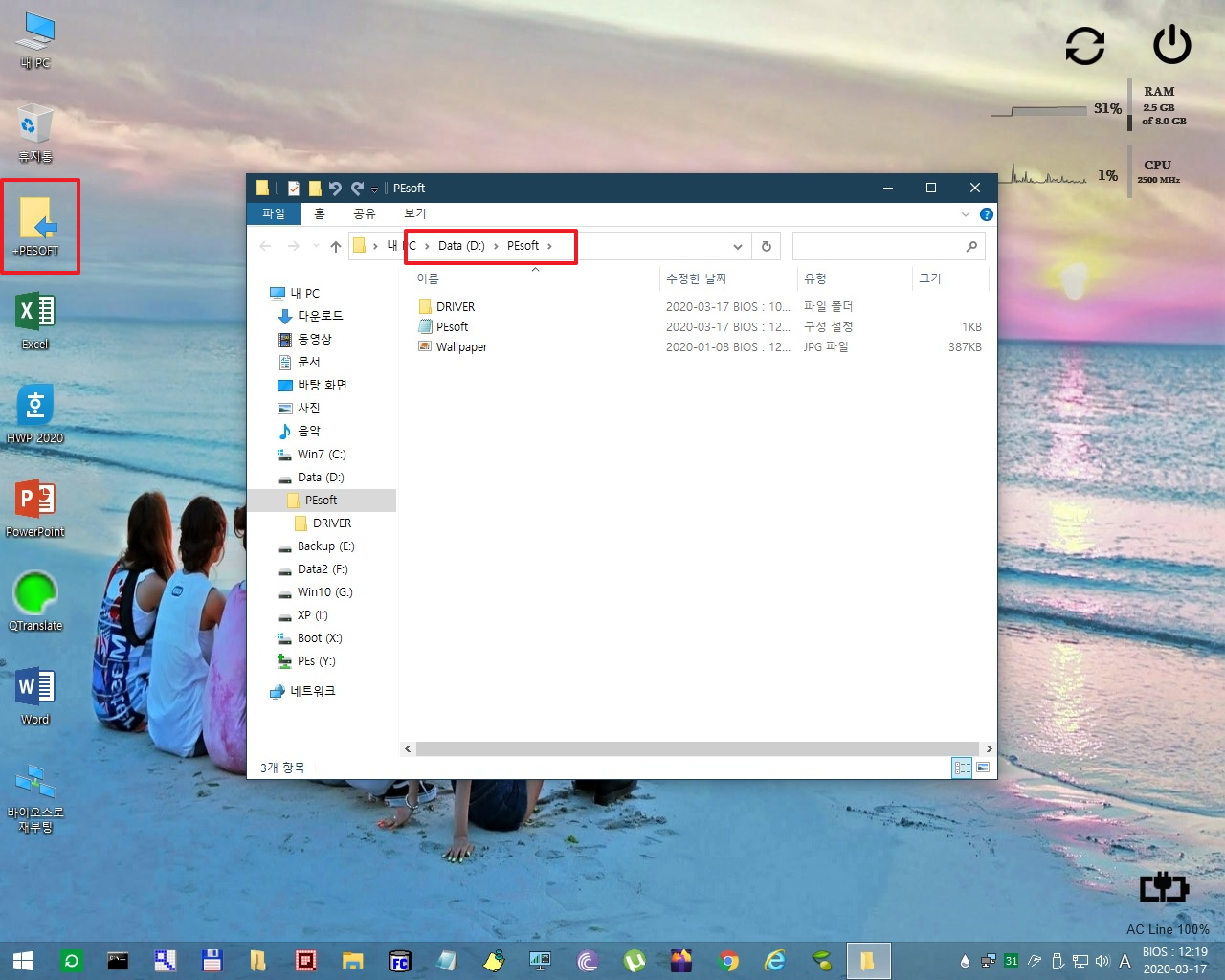Open the floppy disk save taskbar icon
Viewport: 1225px width, 980px height.
pyautogui.click(x=212, y=961)
